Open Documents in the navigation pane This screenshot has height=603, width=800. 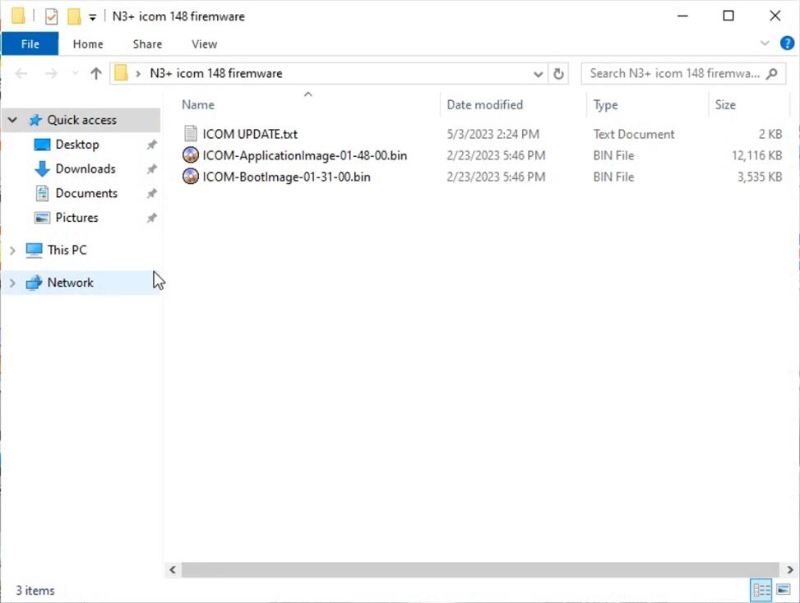86,193
